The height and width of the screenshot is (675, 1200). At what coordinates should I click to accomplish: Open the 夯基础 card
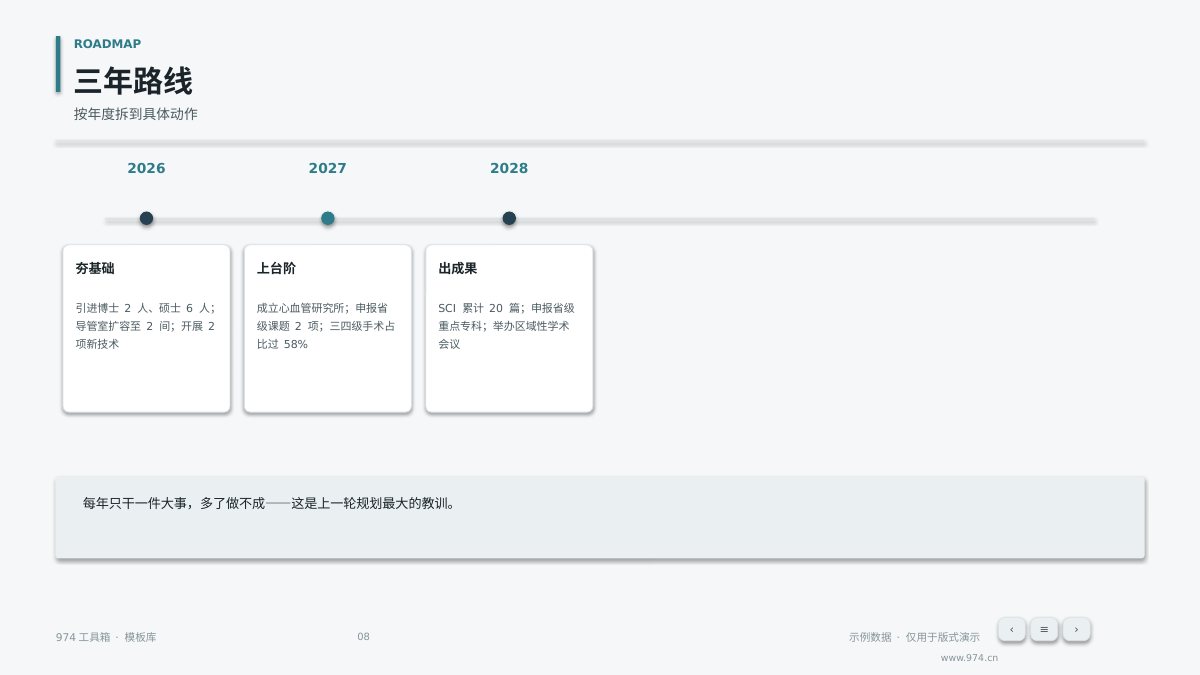point(146,328)
